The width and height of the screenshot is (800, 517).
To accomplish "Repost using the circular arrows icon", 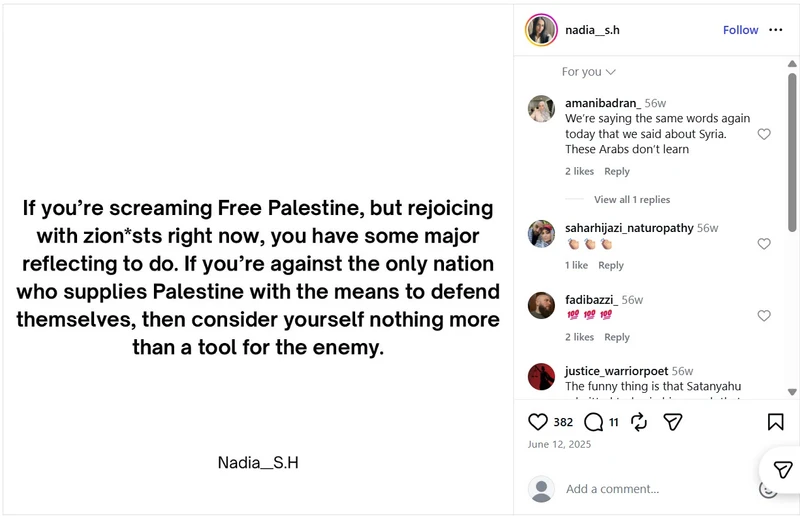I will click(639, 422).
